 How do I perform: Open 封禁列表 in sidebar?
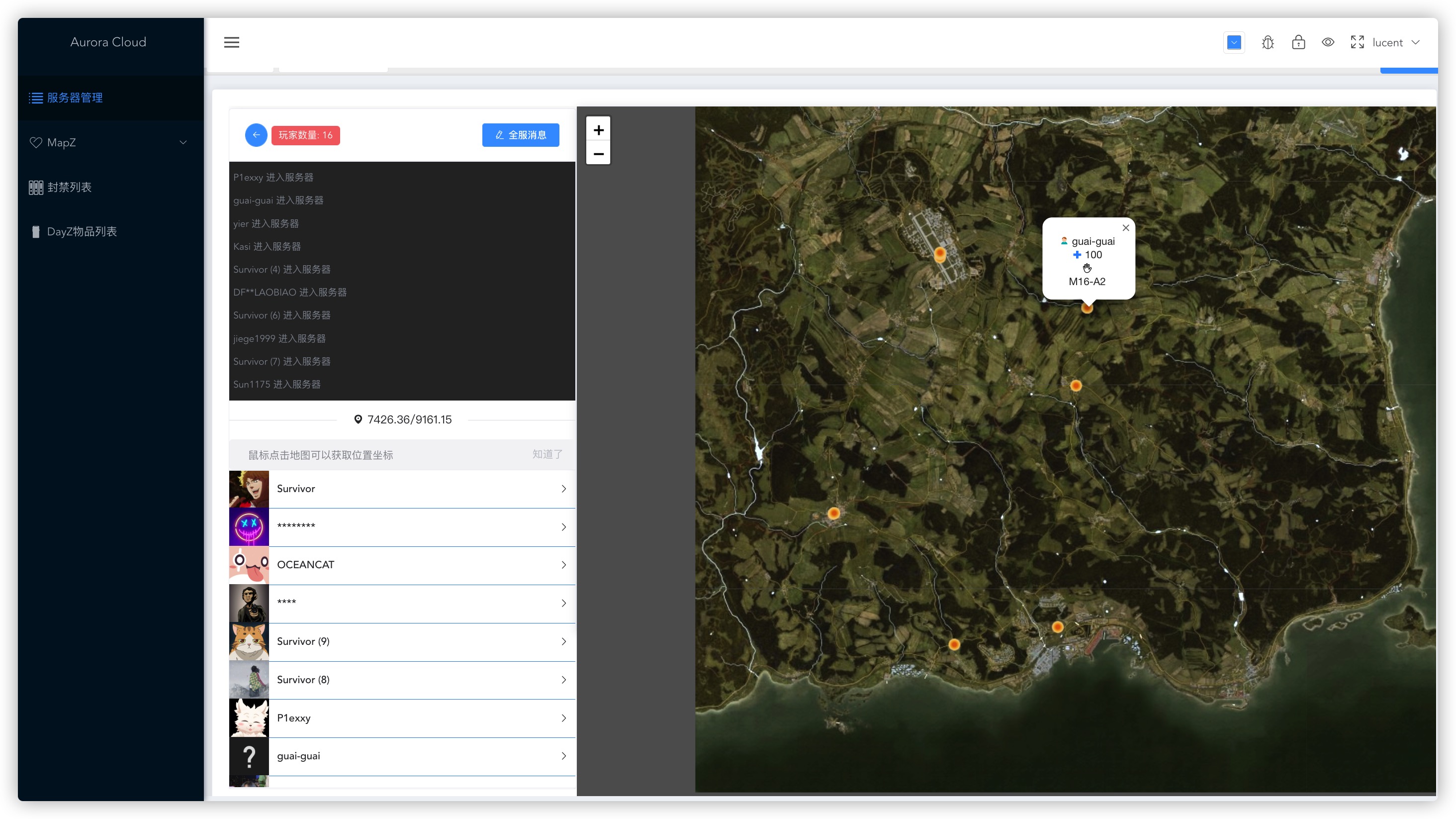pyautogui.click(x=111, y=187)
